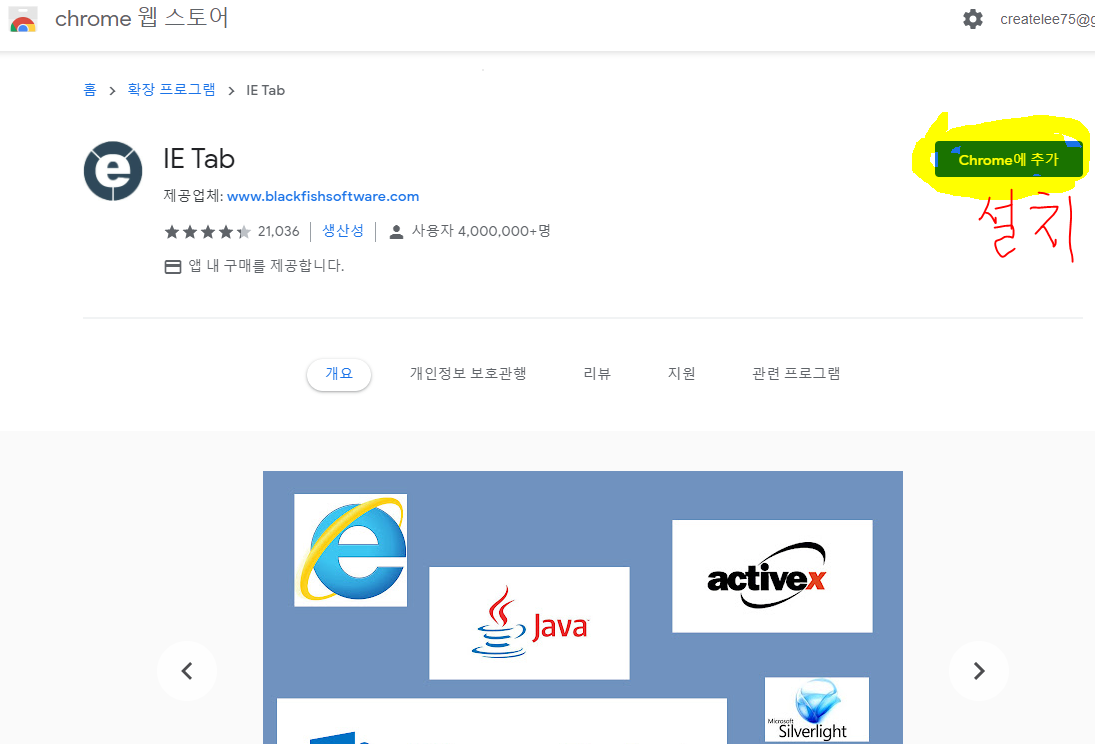This screenshot has width=1095, height=744.
Task: Click the IE Tab extension logo icon
Action: 113,171
